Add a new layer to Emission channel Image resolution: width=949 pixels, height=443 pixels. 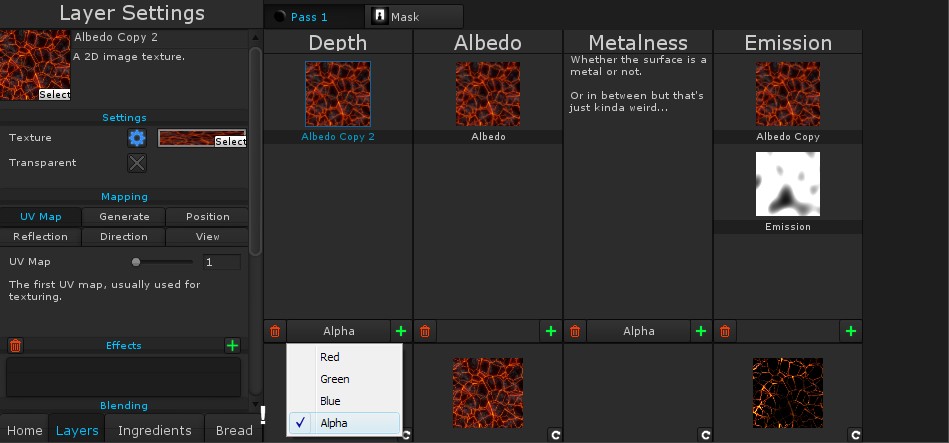click(851, 331)
